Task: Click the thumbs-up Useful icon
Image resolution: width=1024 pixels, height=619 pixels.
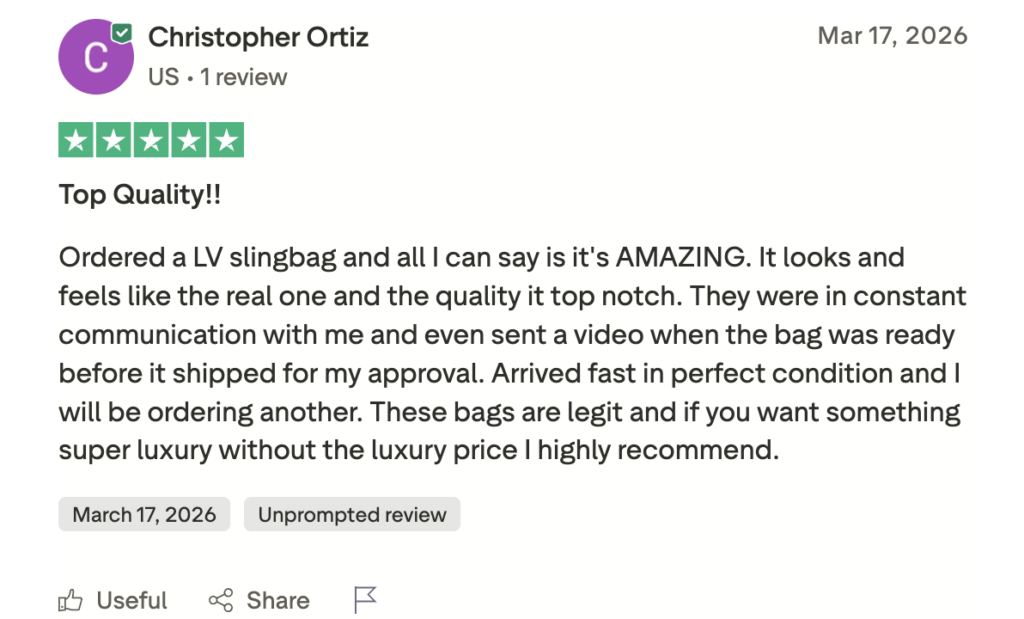Action: 70,601
